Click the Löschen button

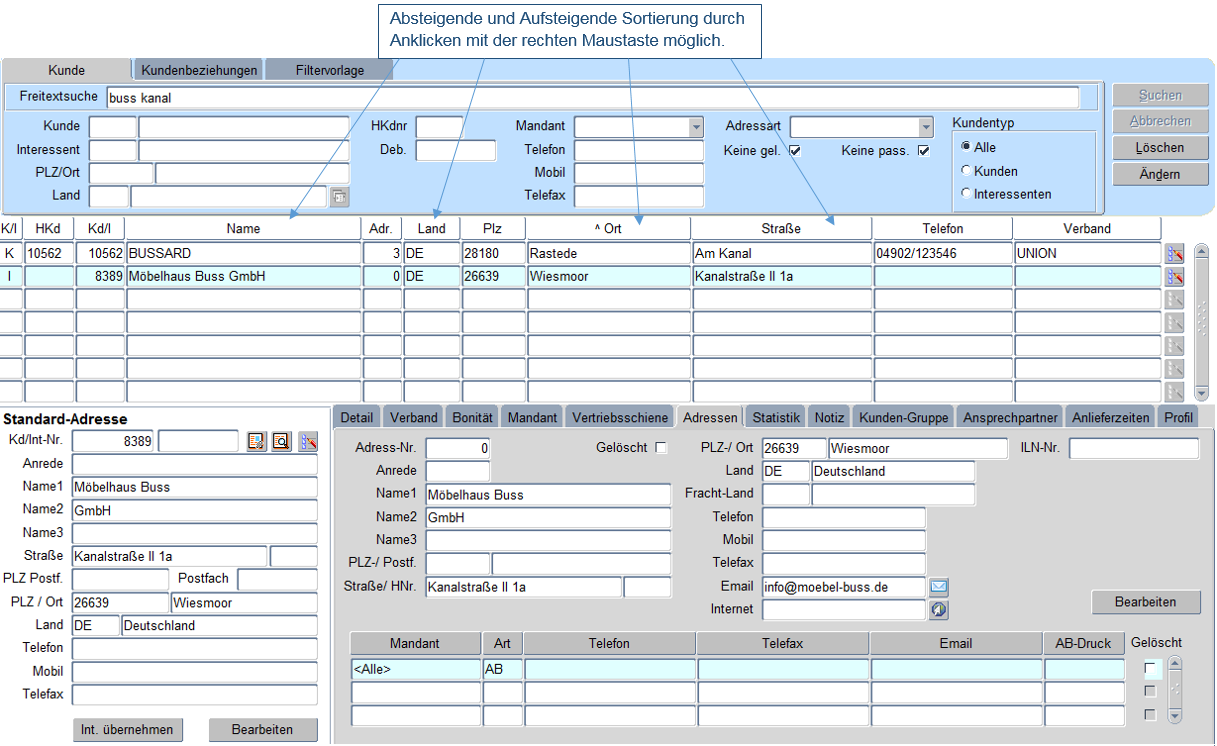1159,148
